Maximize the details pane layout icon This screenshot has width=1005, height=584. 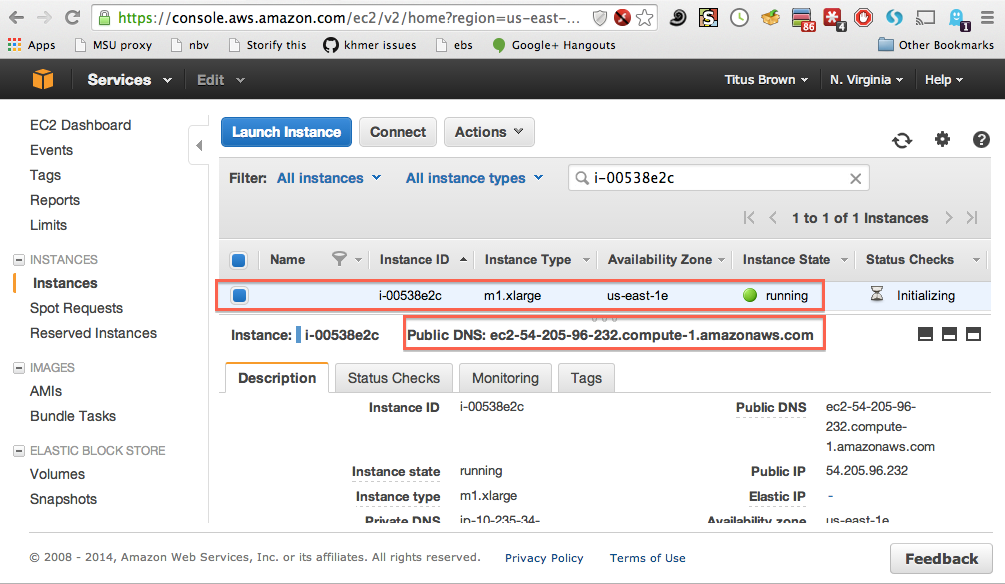[x=973, y=334]
